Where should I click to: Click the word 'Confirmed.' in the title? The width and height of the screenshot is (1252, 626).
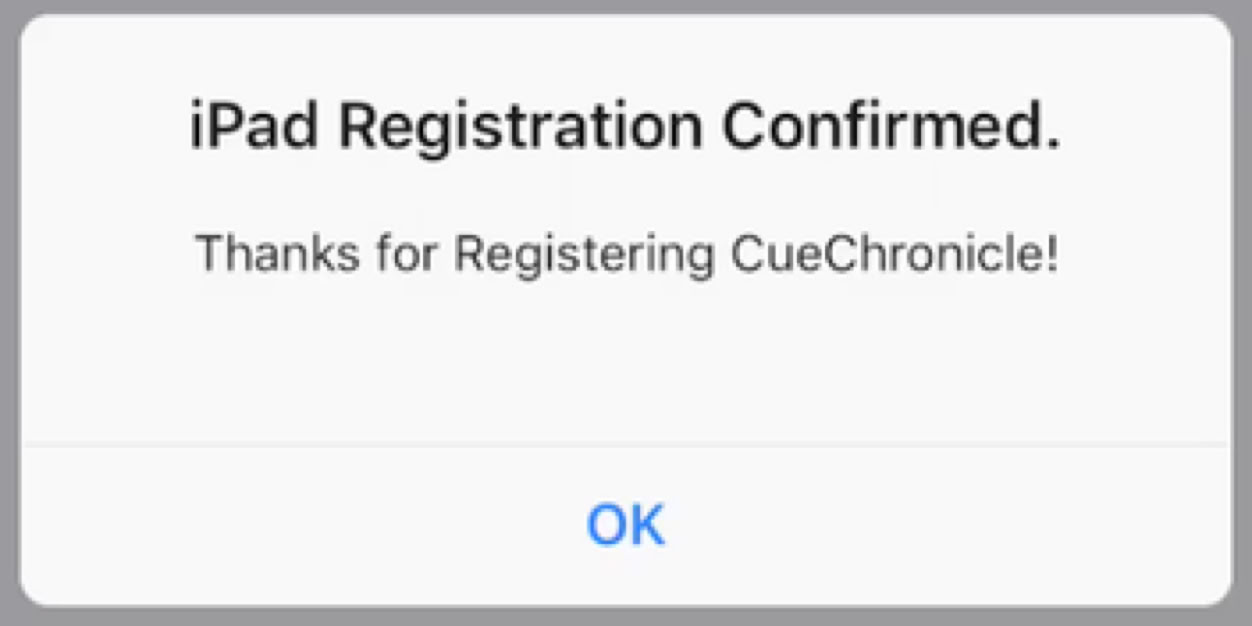890,128
